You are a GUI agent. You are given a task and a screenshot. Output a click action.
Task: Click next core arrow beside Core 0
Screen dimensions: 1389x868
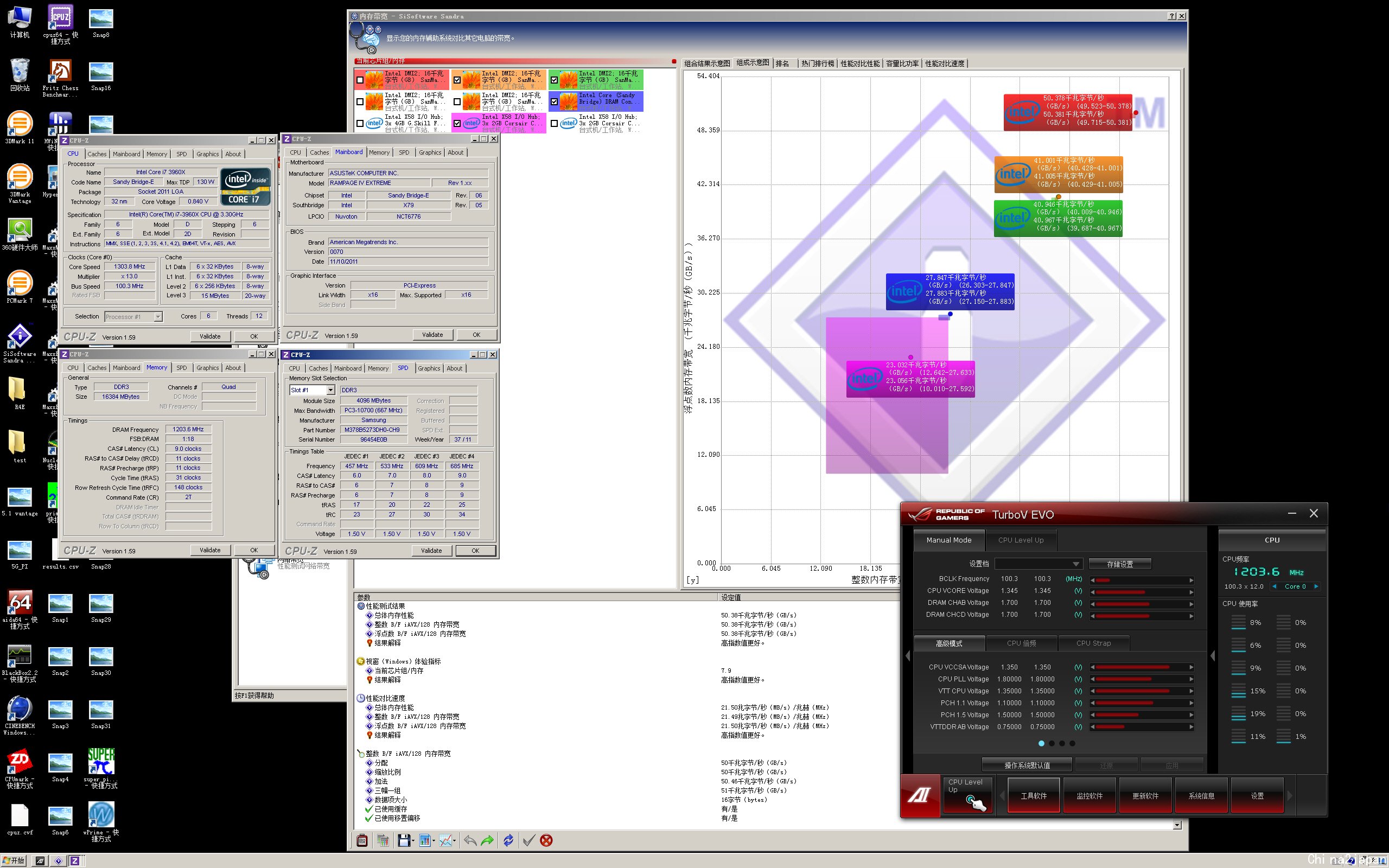click(1316, 586)
